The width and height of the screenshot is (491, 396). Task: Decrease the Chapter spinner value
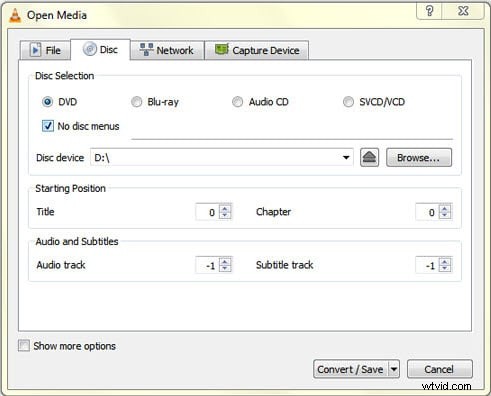pyautogui.click(x=445, y=215)
